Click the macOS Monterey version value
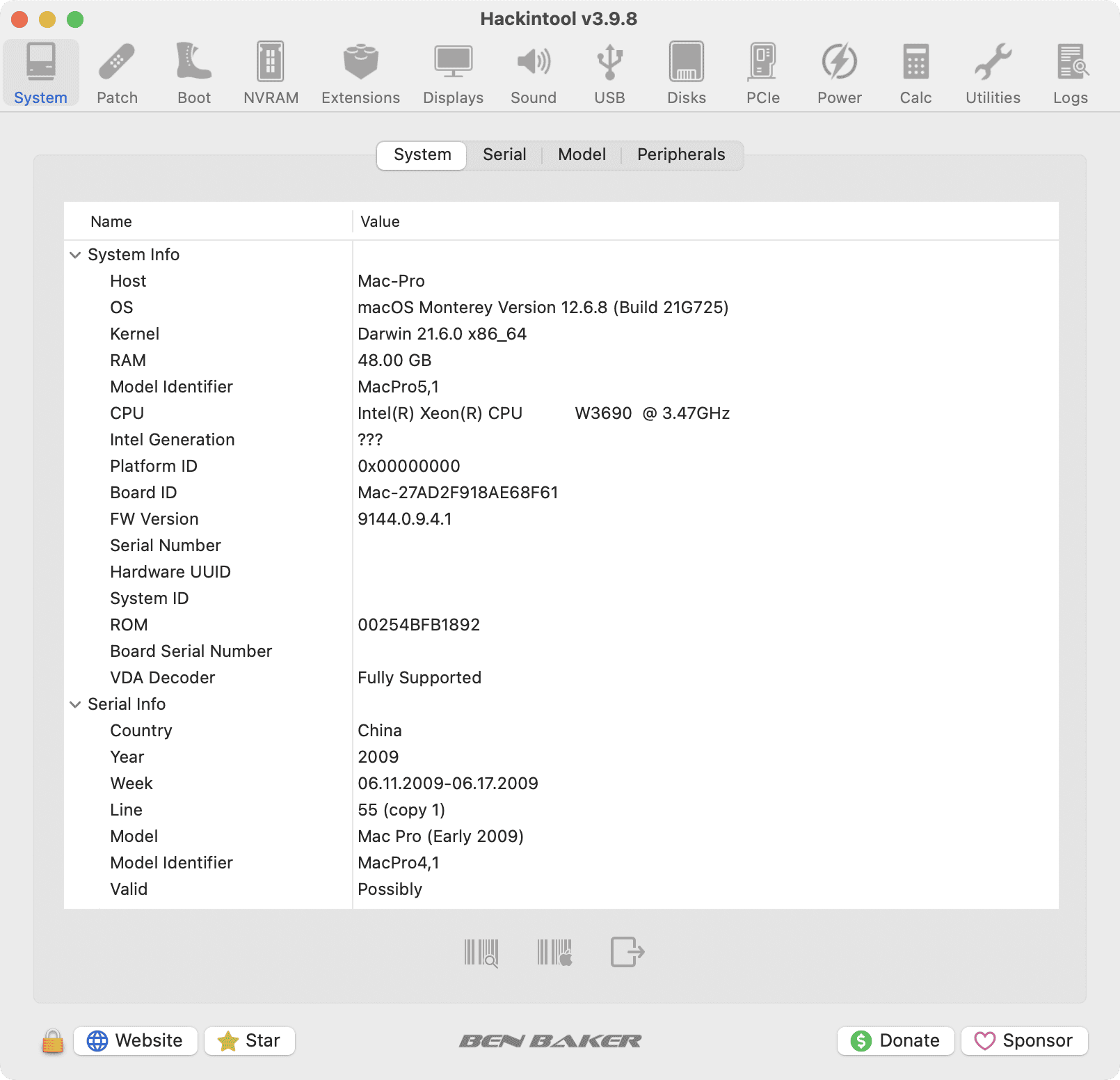 click(x=543, y=308)
